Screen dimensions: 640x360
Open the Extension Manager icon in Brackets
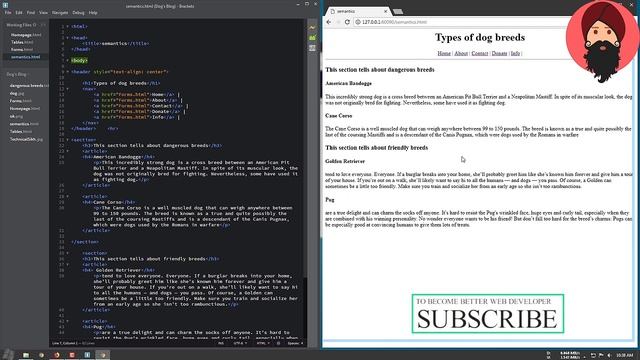[x=312, y=38]
